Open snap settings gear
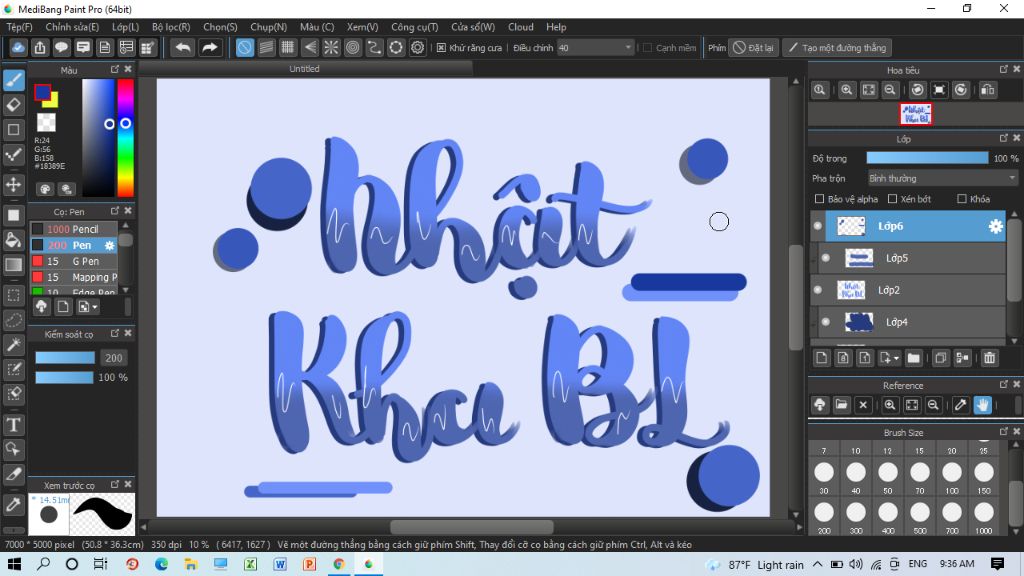 (x=417, y=48)
